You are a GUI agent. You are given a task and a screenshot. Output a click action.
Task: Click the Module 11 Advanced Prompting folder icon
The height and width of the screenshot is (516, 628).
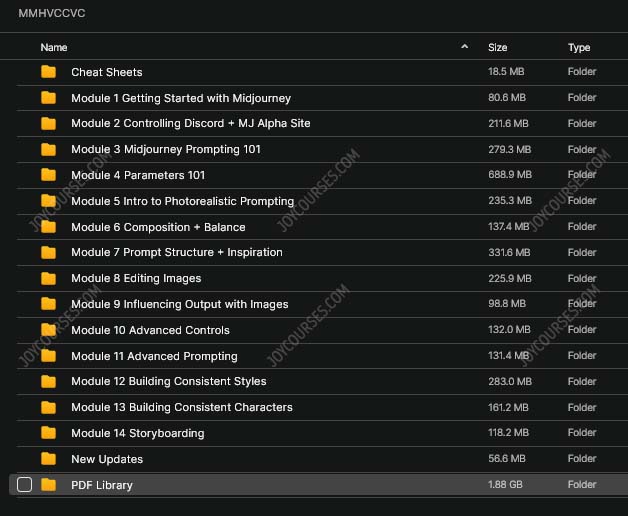coord(48,356)
